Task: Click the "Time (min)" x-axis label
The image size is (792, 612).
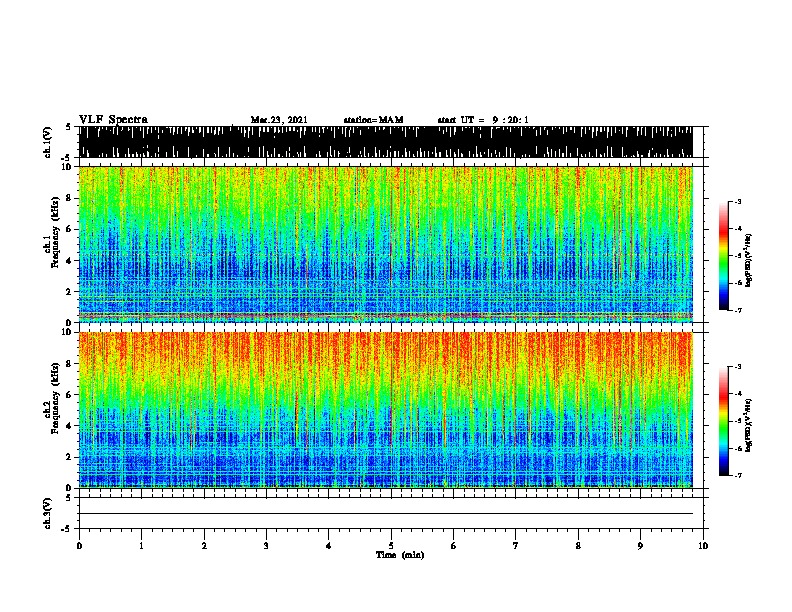Action: pyautogui.click(x=400, y=555)
